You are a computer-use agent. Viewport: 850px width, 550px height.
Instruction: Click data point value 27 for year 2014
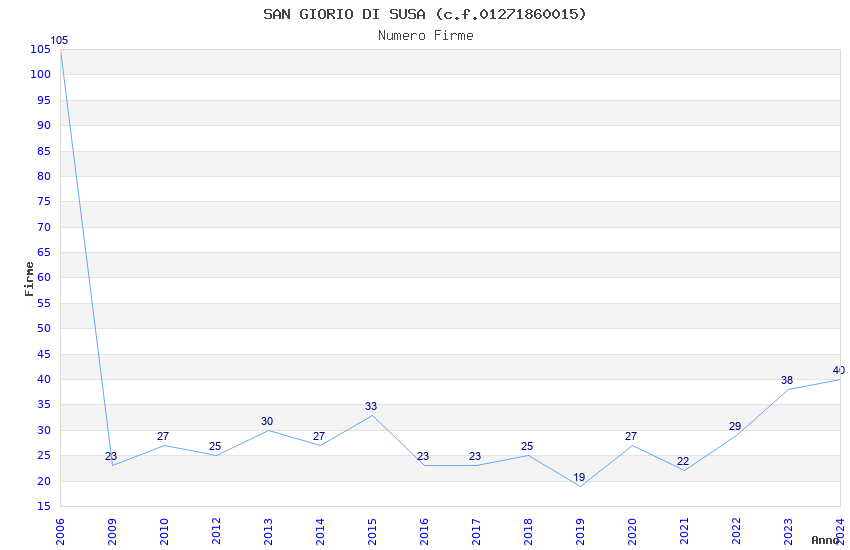[319, 436]
